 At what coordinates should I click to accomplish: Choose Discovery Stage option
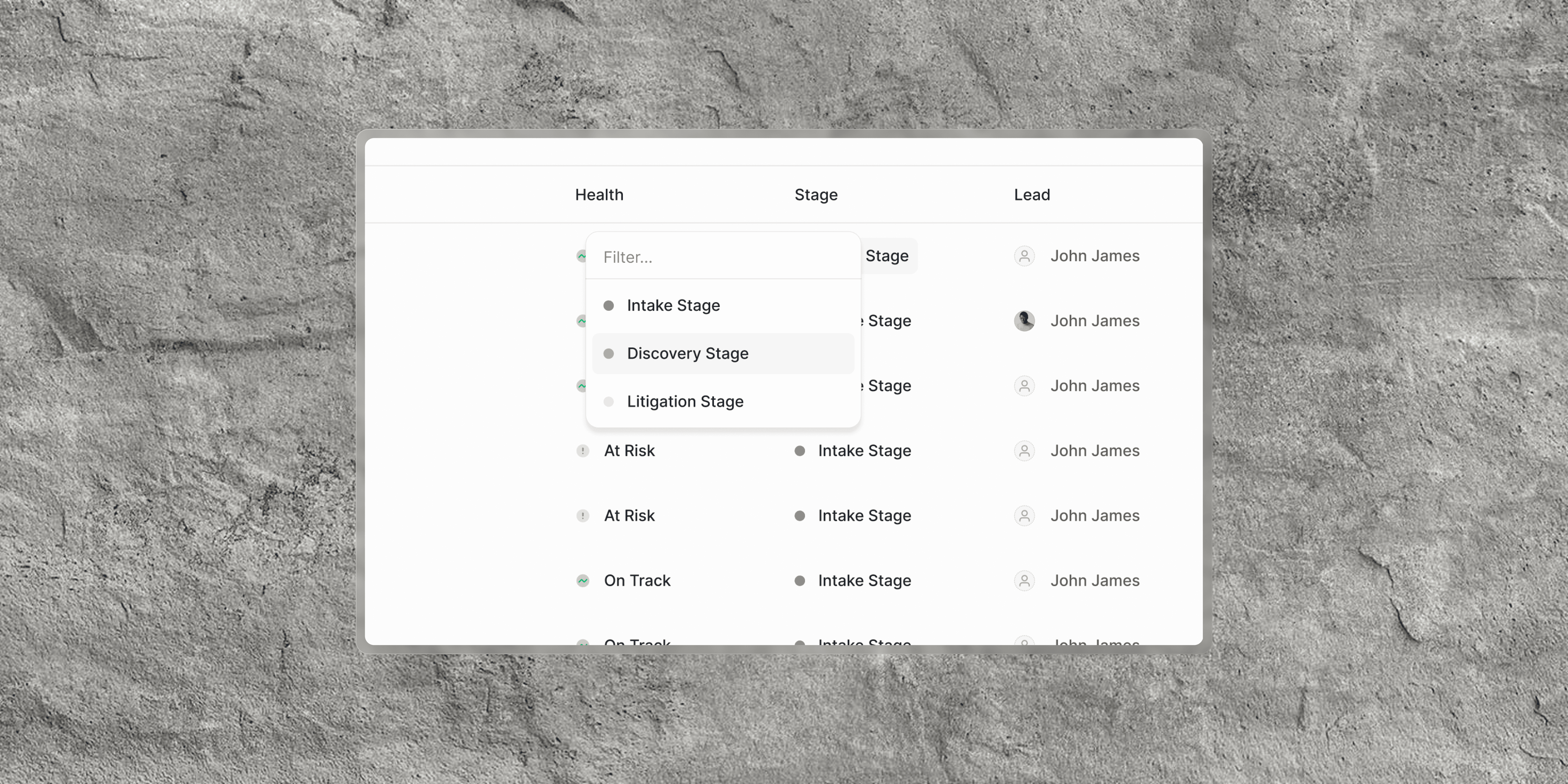[x=687, y=353]
